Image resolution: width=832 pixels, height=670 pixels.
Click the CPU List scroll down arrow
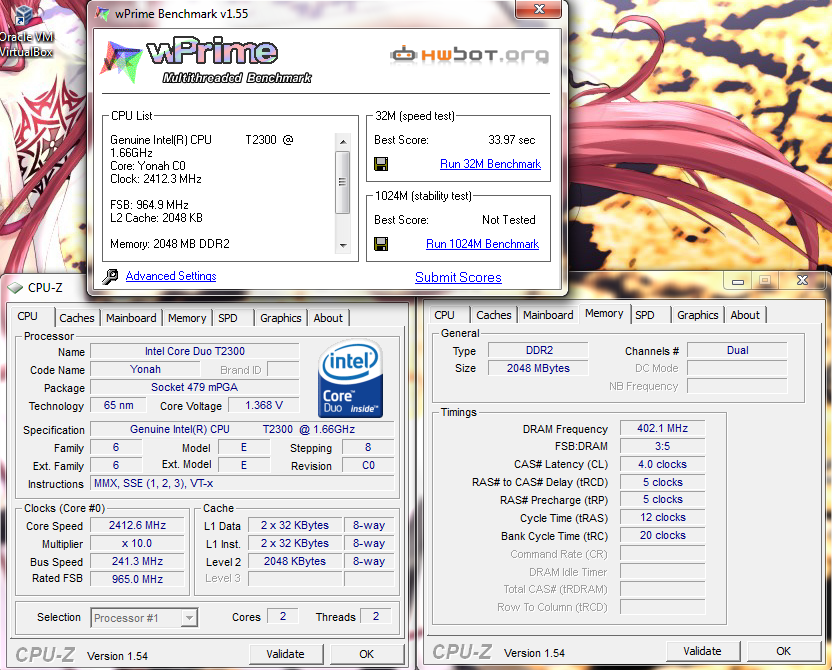pyautogui.click(x=343, y=245)
